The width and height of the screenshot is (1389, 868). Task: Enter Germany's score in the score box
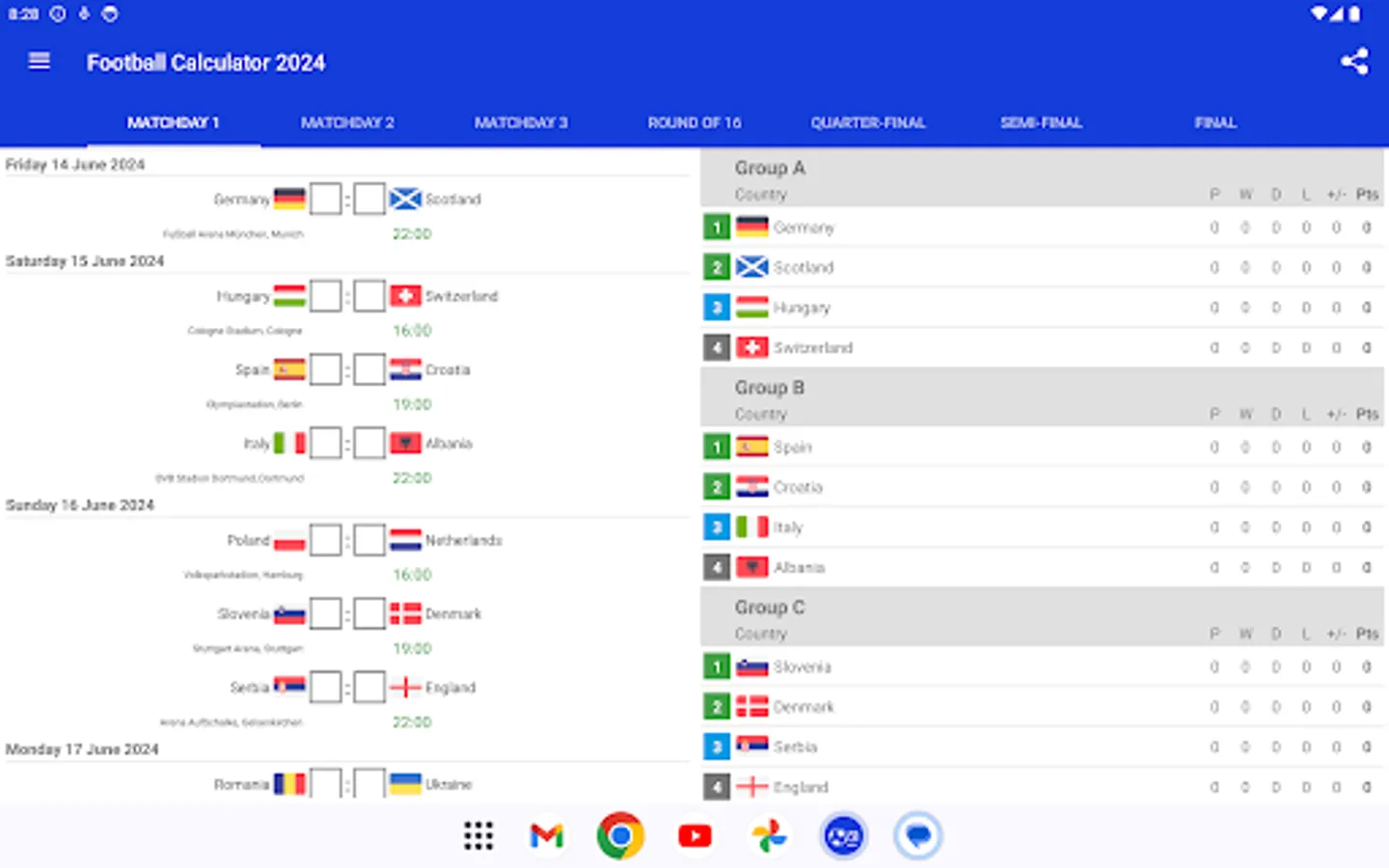pyautogui.click(x=325, y=199)
